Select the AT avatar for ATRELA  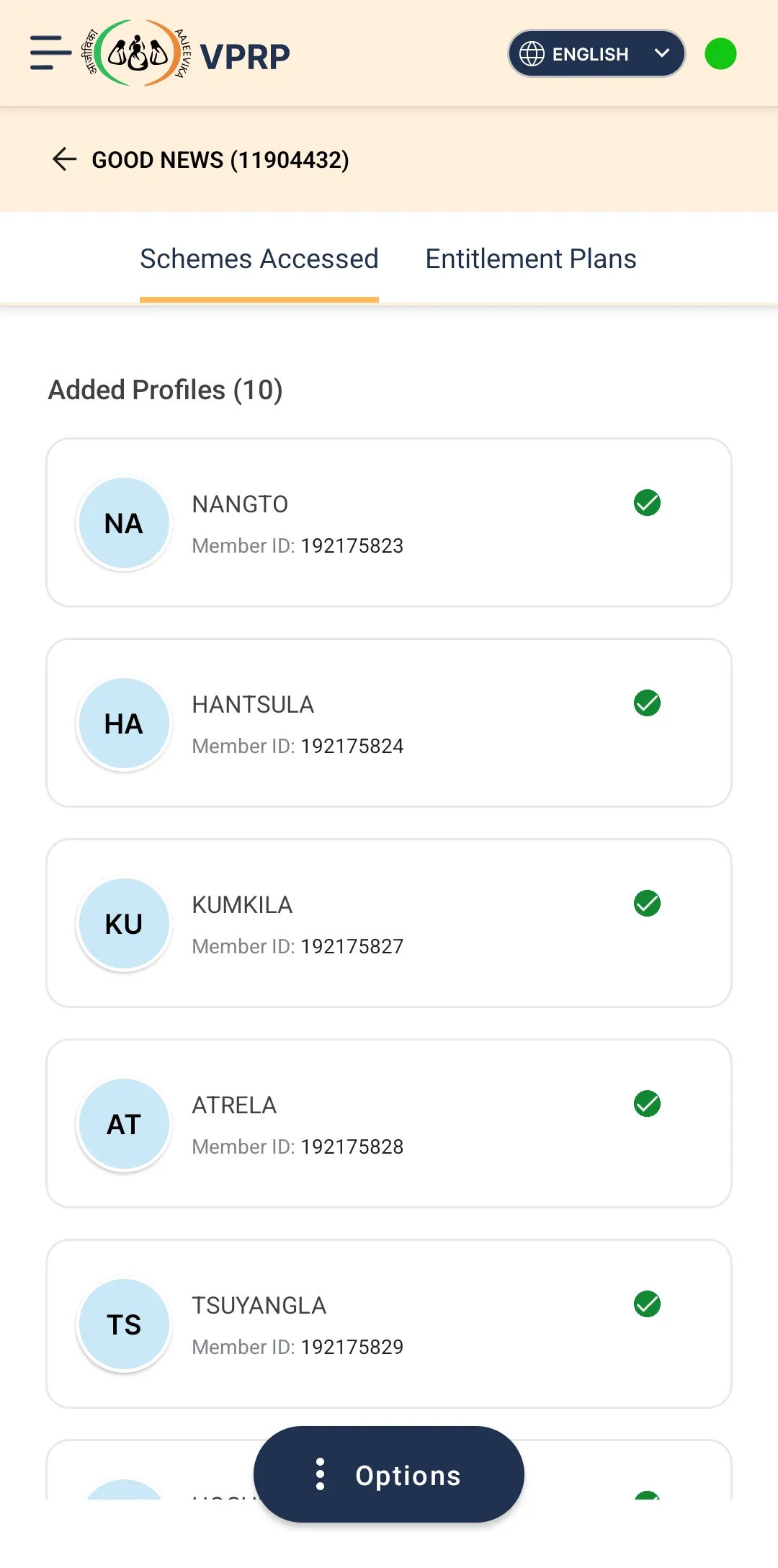(124, 1124)
